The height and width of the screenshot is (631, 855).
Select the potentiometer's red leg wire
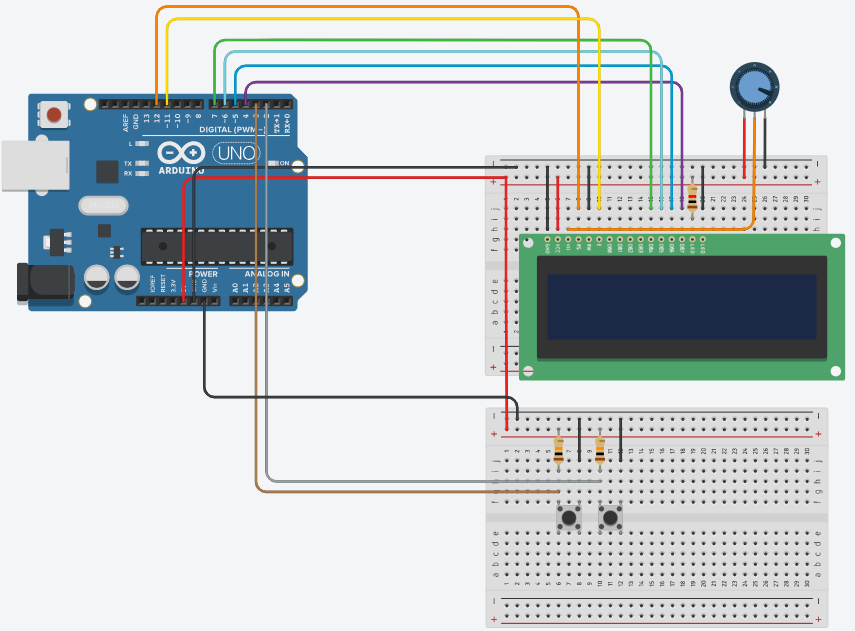point(745,146)
